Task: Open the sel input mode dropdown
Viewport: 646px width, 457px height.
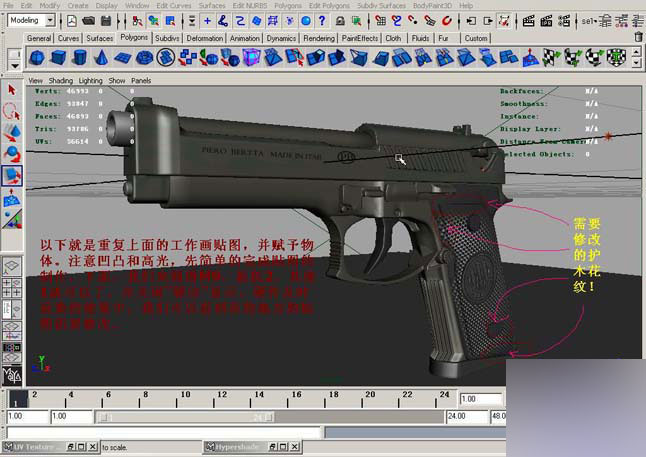Action: (x=589, y=21)
